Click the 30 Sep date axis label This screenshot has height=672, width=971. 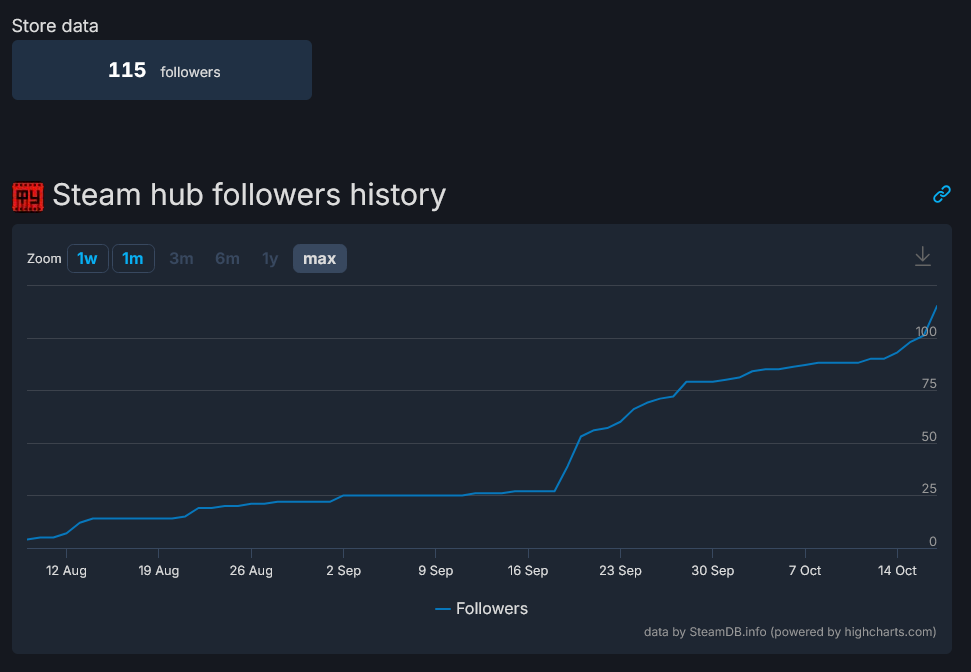pos(713,570)
